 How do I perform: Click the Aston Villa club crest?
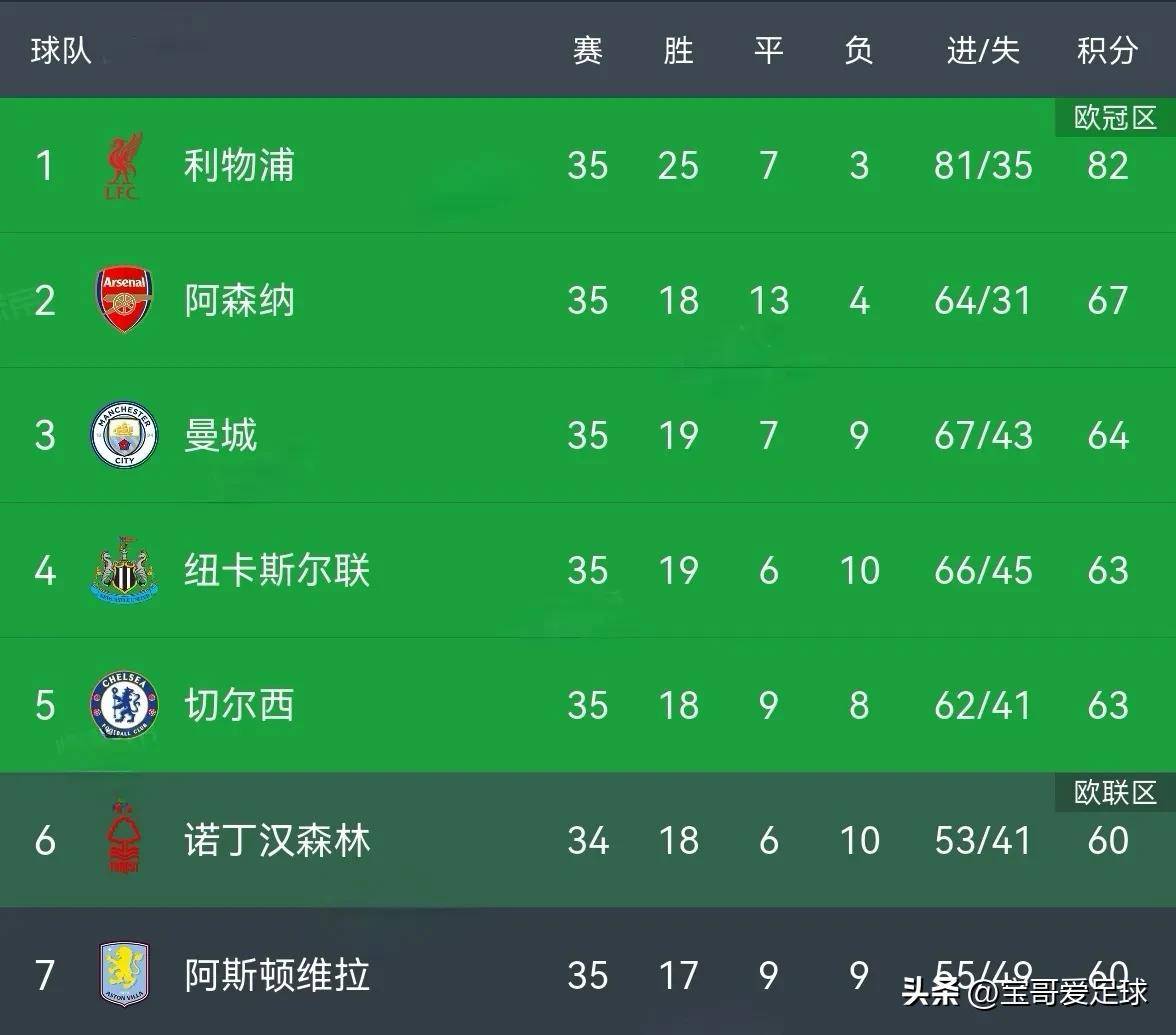point(124,974)
